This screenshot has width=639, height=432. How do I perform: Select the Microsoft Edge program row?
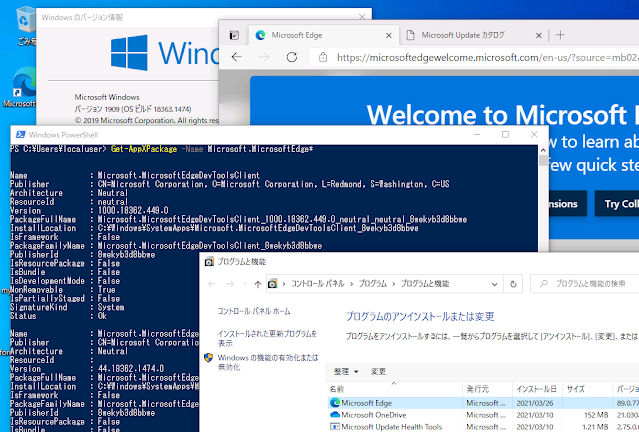tap(483, 403)
